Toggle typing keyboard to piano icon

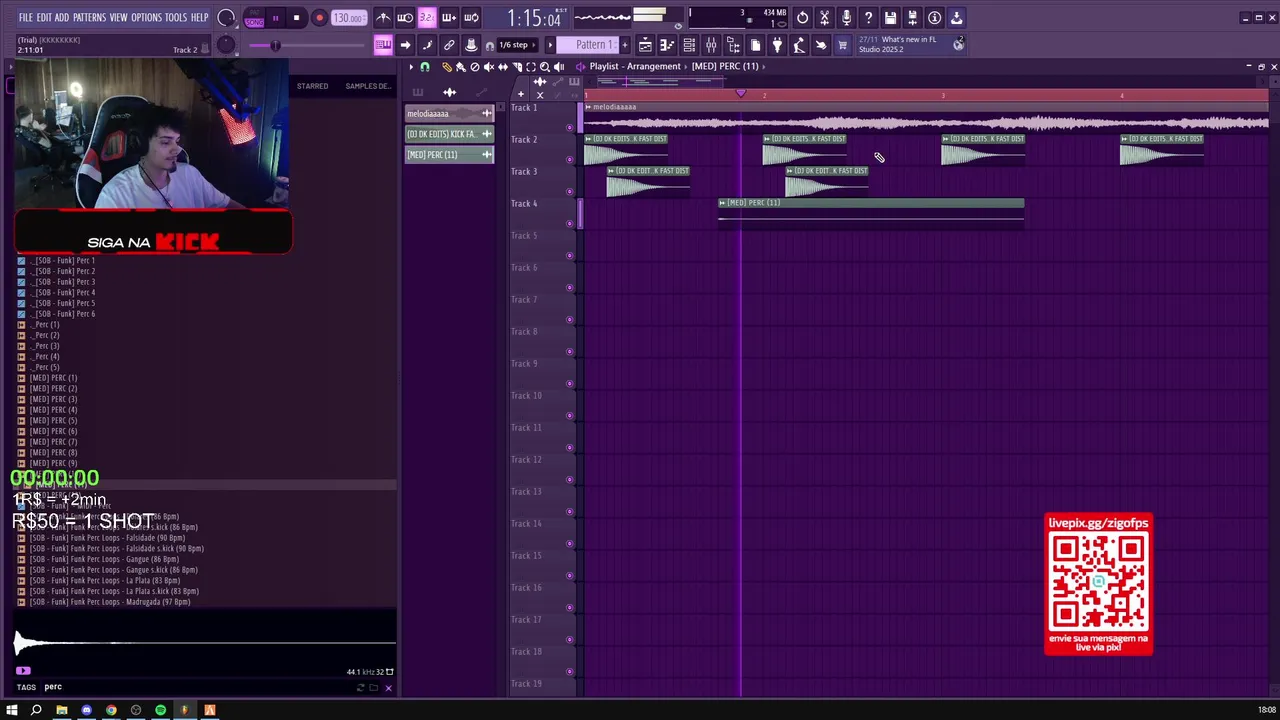383,45
